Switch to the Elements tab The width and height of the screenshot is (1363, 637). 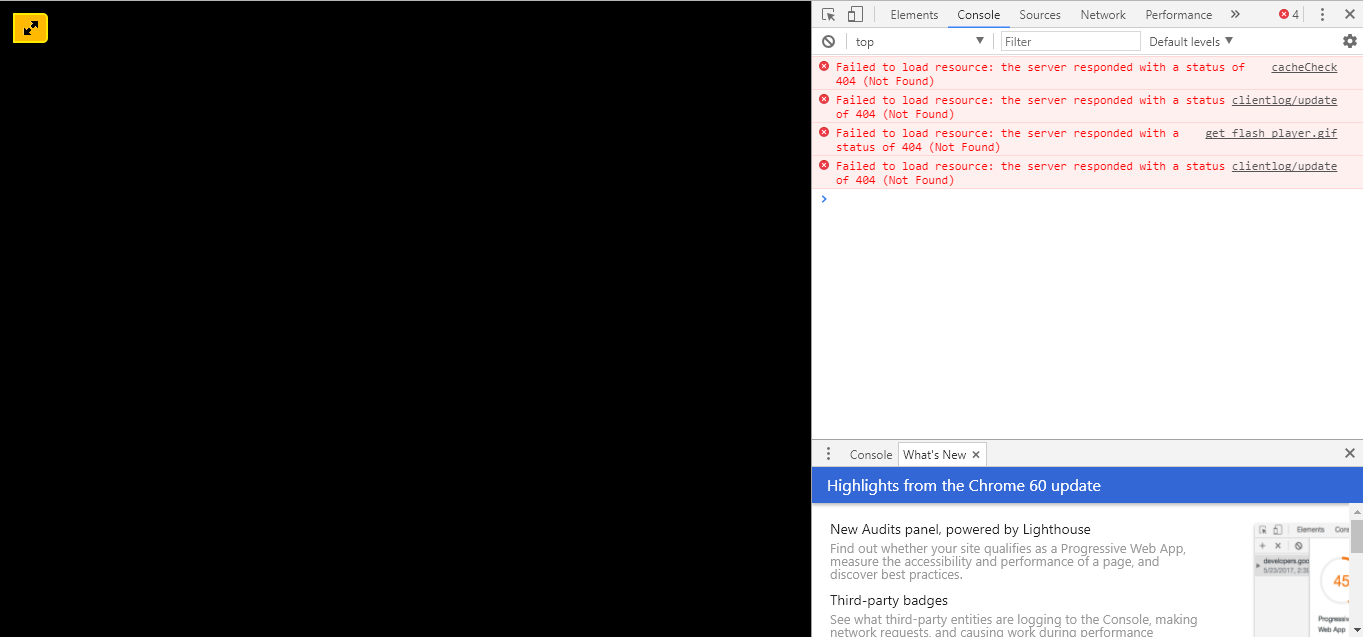(914, 14)
